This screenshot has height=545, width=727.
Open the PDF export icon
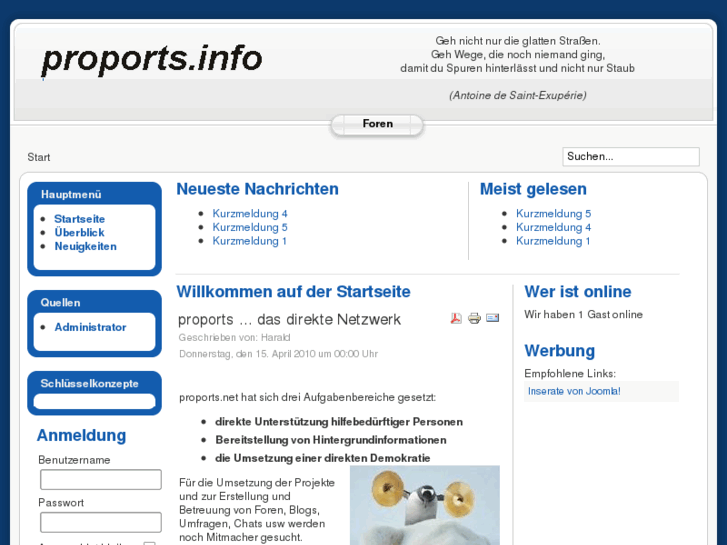456,318
